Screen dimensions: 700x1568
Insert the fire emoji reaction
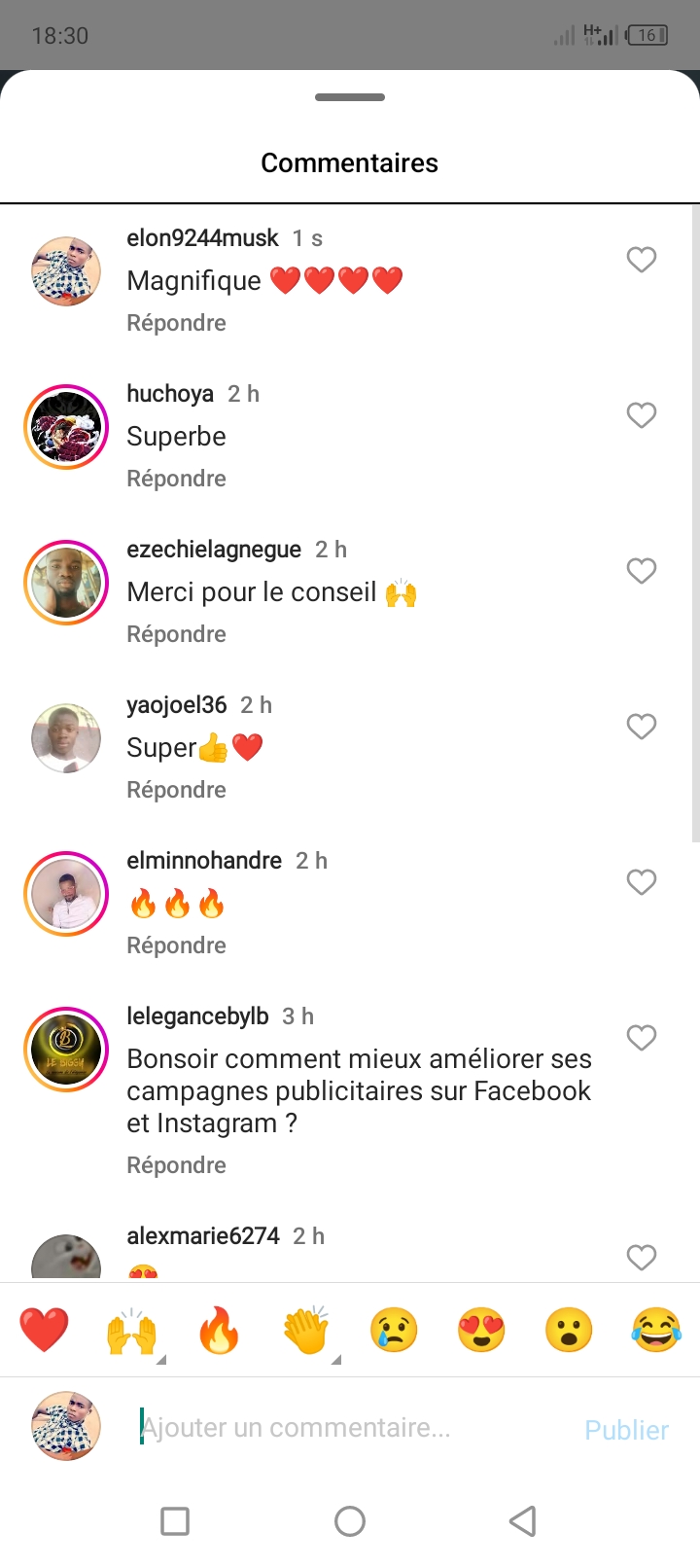219,1331
